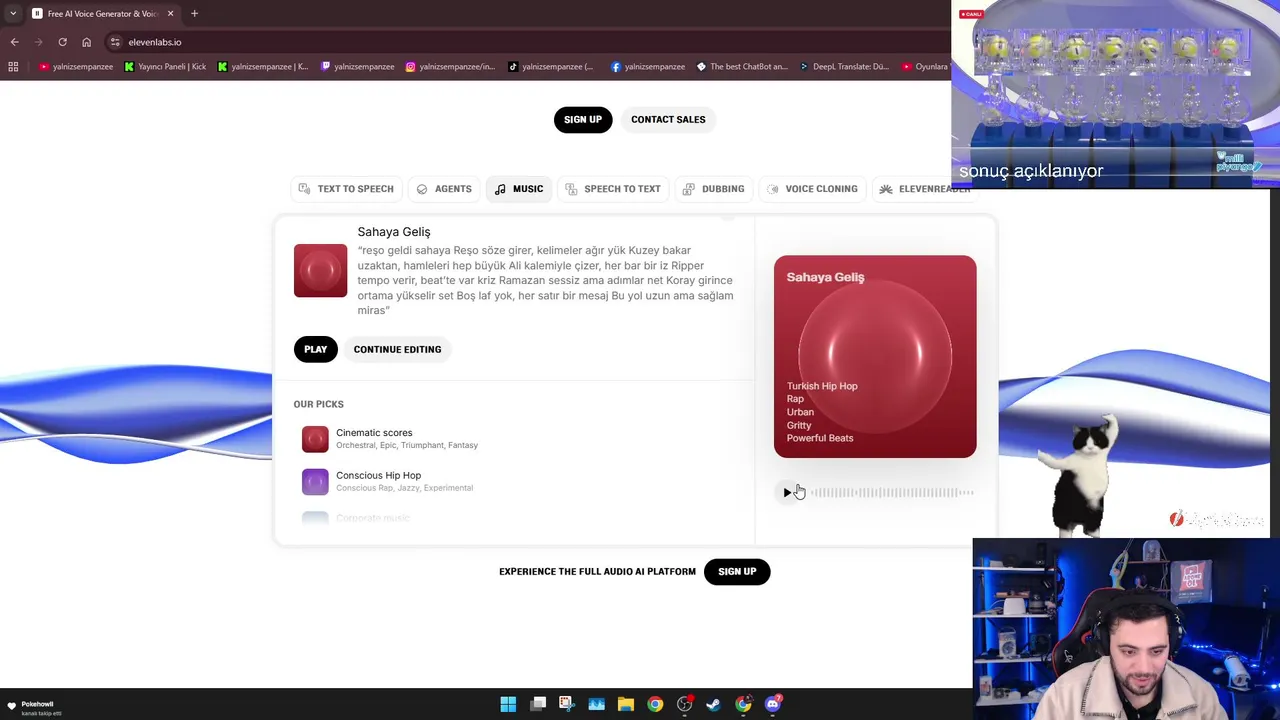Screen dimensions: 1280x720
Task: Click the Pokehowll follower alert at bottom-left
Action: pos(35,708)
